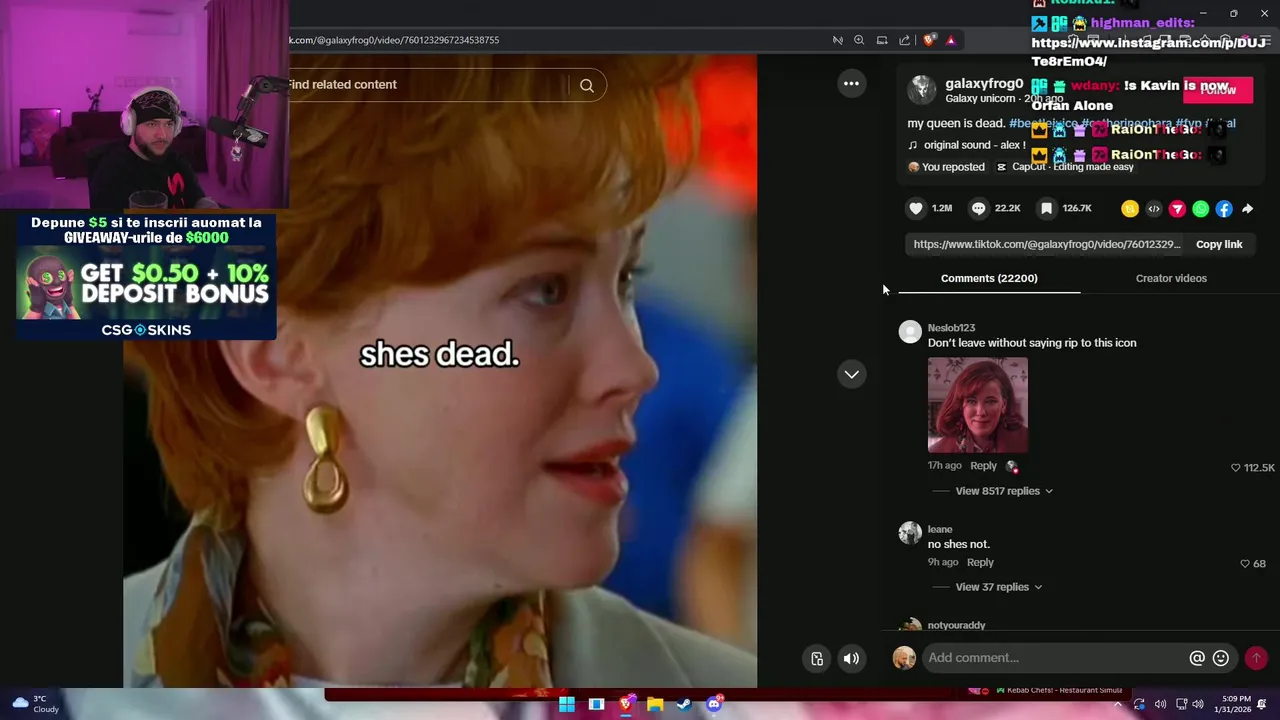Switch to the Comments (22200) tab
The image size is (1280, 720).
989,278
